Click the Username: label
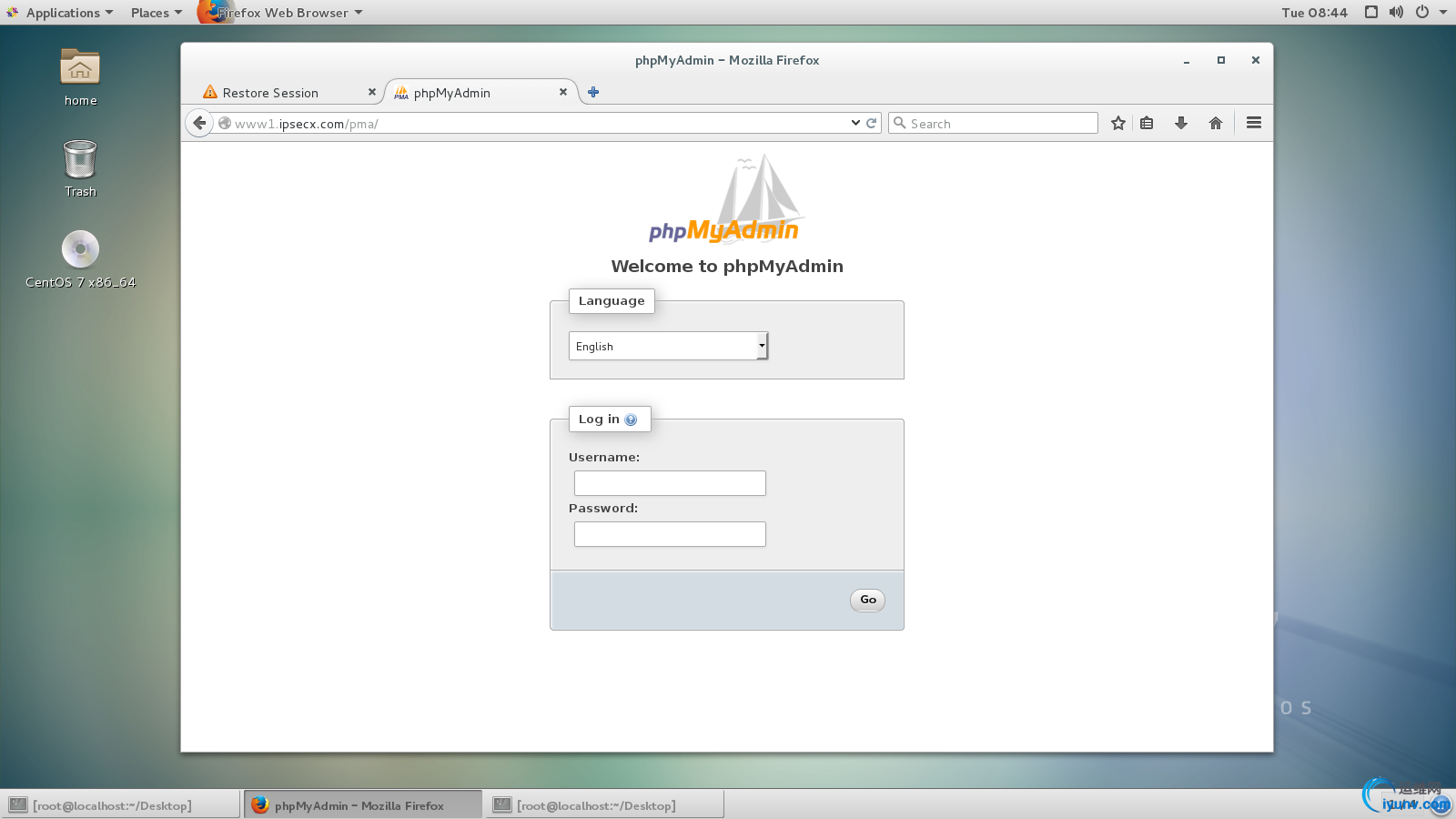The height and width of the screenshot is (819, 1456). pyautogui.click(x=604, y=457)
